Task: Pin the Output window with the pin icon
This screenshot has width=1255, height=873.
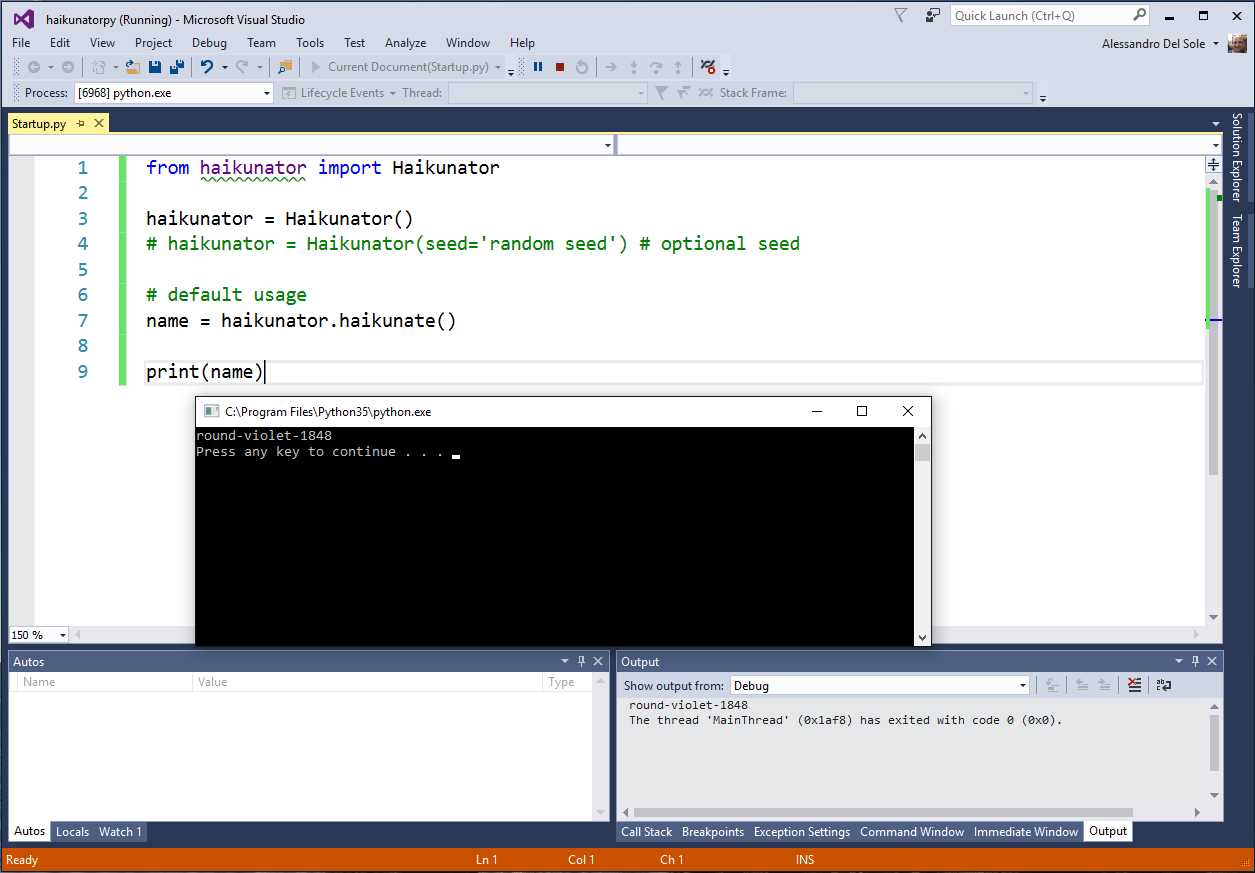Action: click(1196, 660)
